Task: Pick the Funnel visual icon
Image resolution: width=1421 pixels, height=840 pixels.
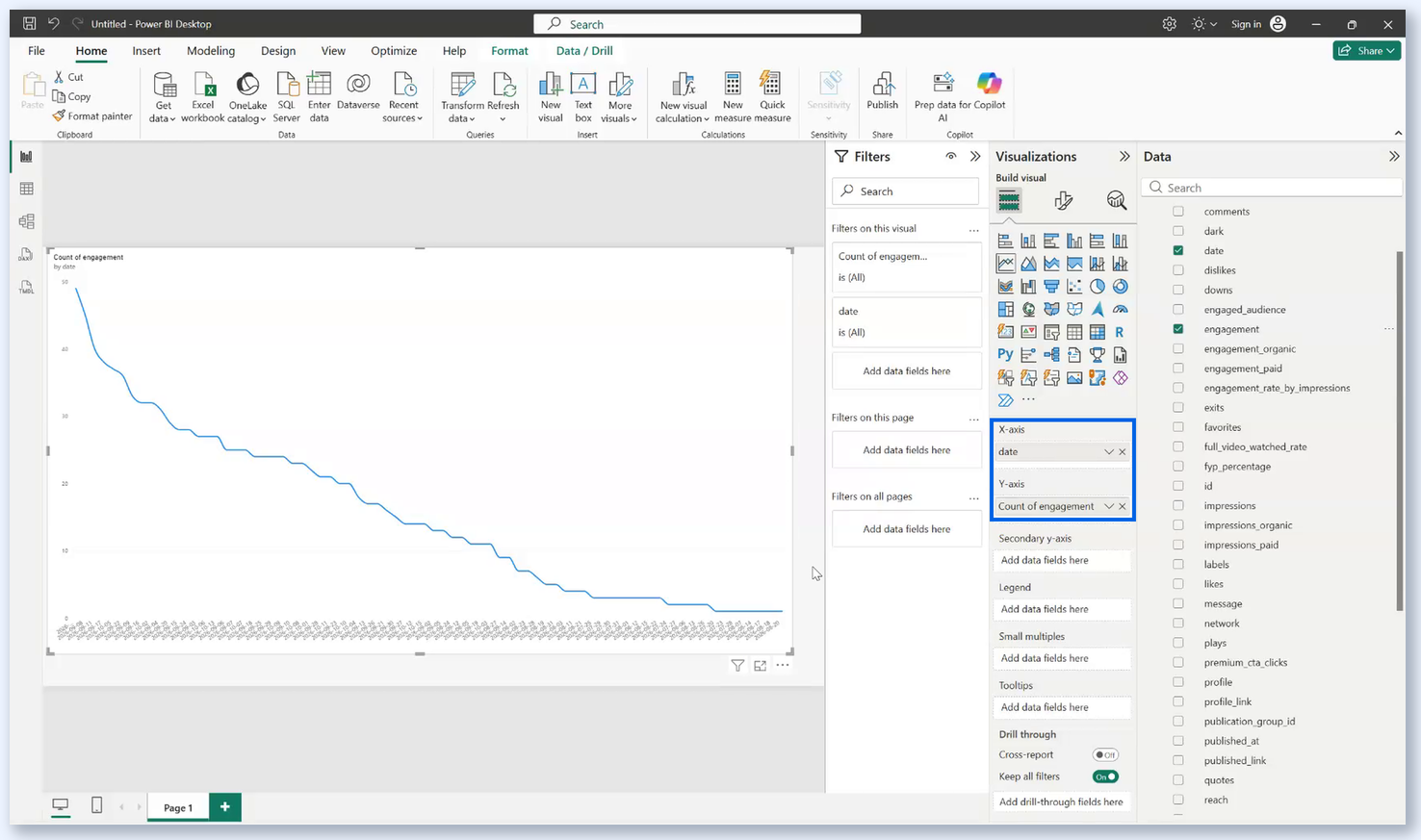Action: (1051, 287)
